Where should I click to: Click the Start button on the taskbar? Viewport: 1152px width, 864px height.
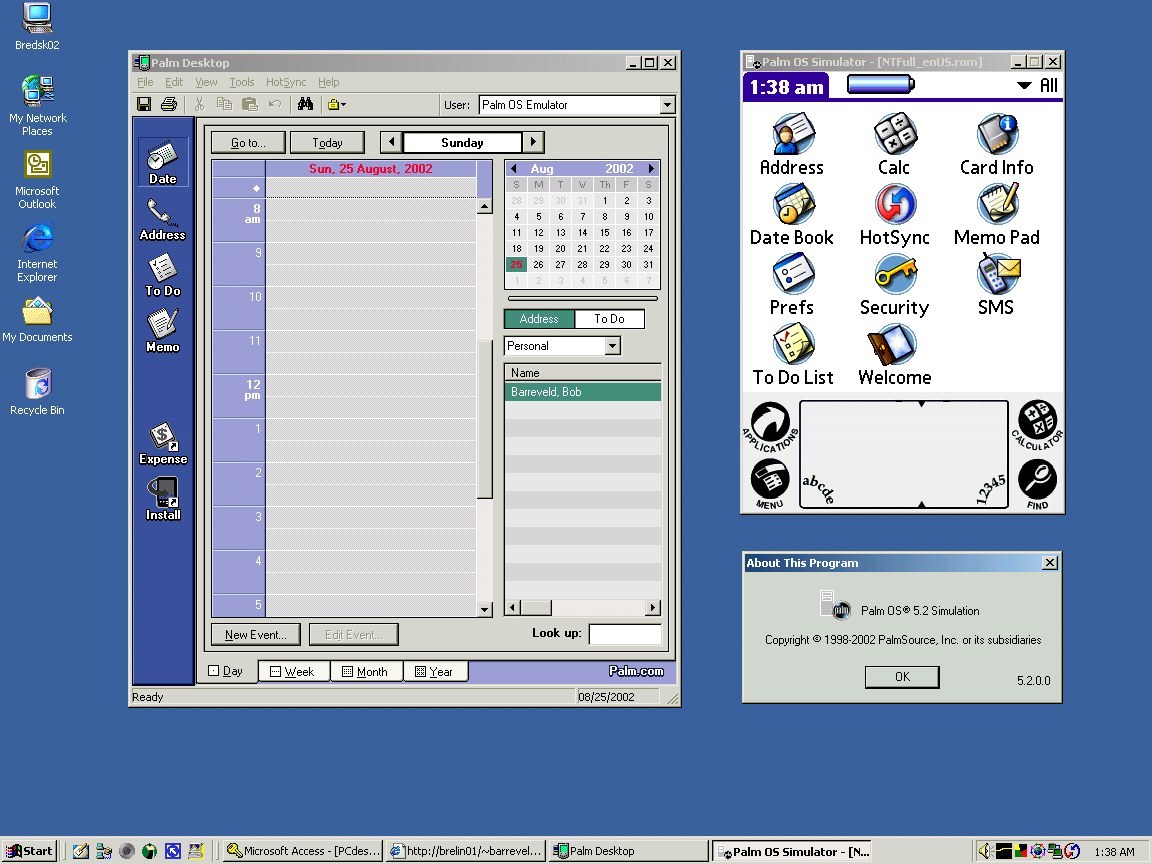pos(29,851)
